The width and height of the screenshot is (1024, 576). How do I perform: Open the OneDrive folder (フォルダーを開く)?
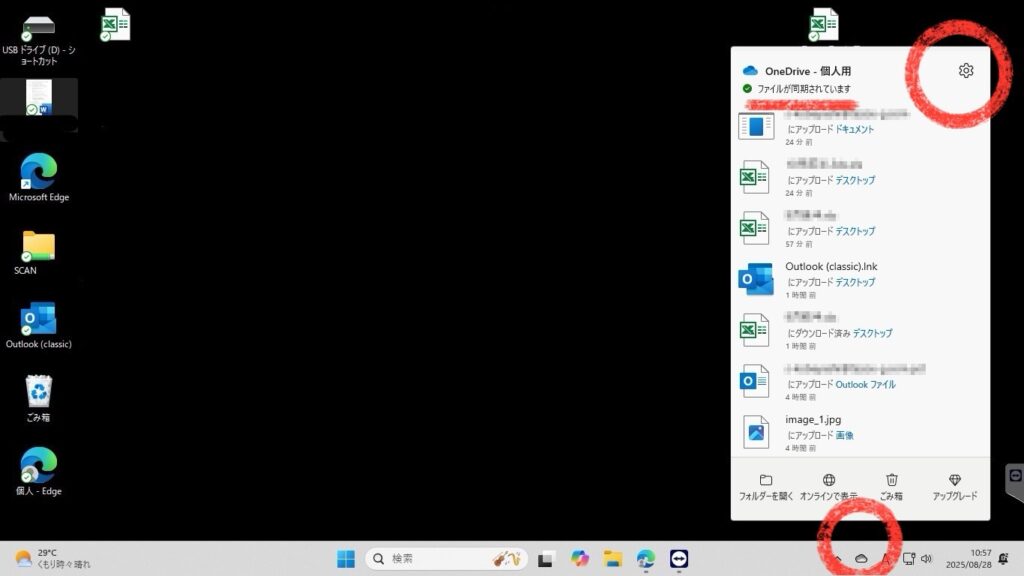click(x=766, y=487)
